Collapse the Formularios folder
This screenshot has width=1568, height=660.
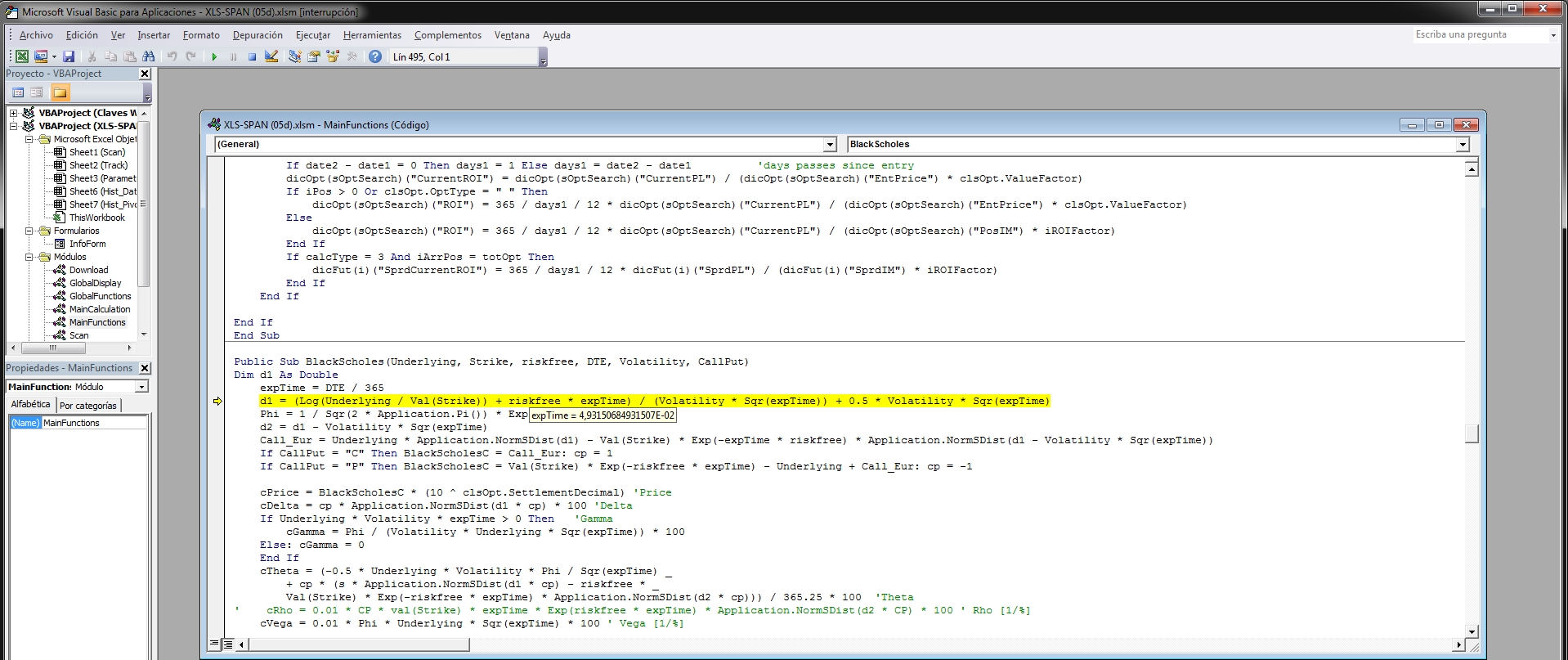(29, 231)
